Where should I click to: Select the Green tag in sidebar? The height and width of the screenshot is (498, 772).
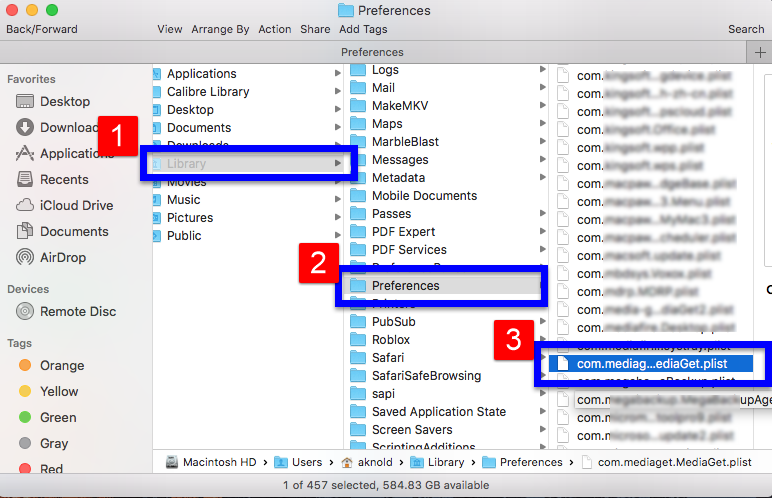pyautogui.click(x=24, y=417)
